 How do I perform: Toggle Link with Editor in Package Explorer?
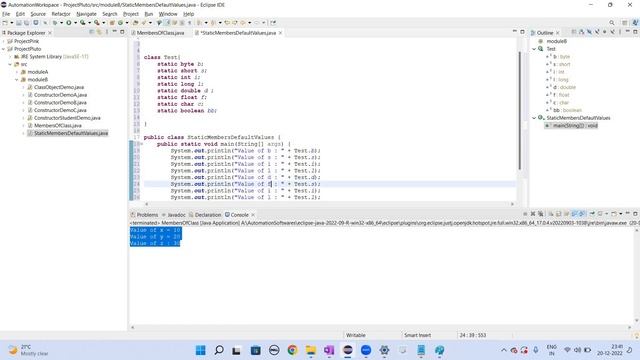[99, 32]
